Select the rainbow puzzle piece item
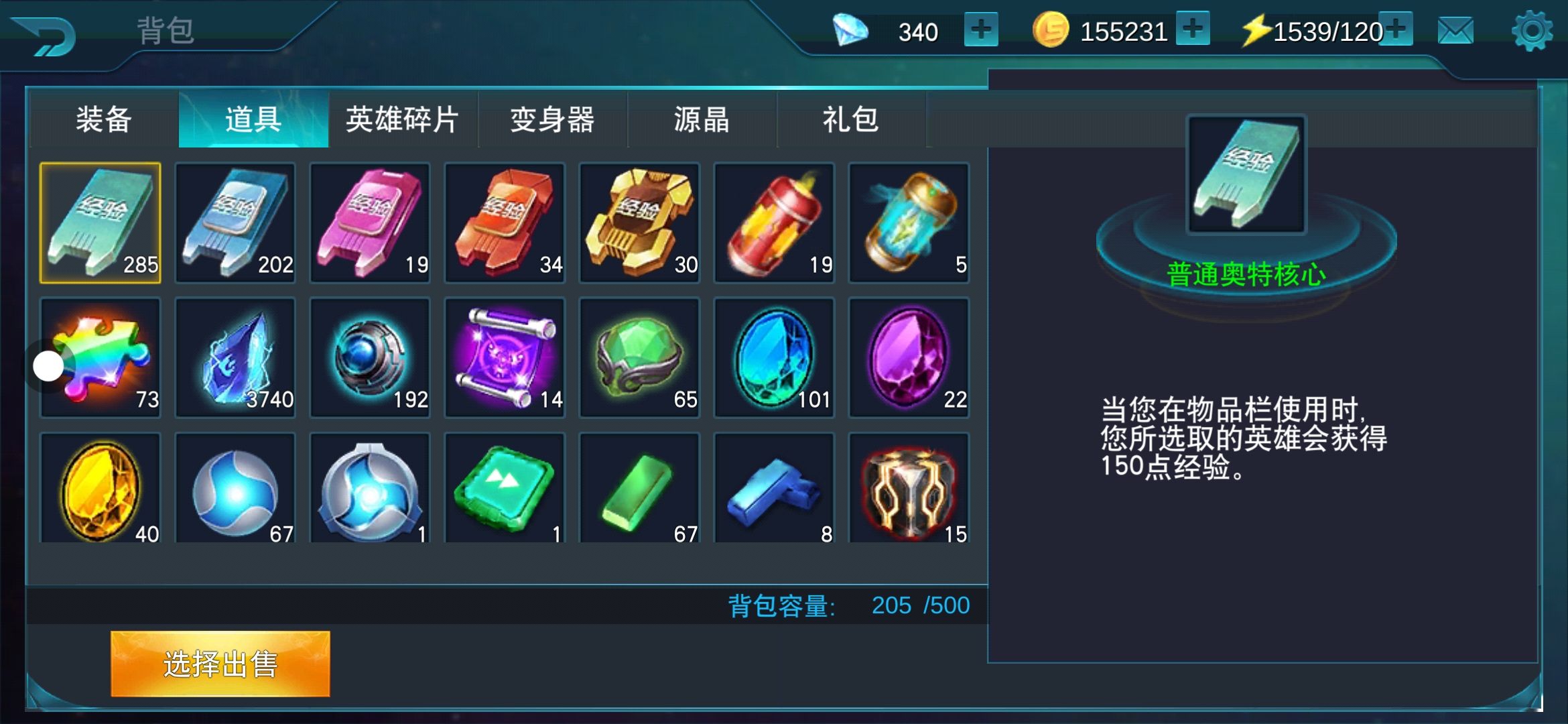Image resolution: width=1568 pixels, height=724 pixels. click(101, 358)
